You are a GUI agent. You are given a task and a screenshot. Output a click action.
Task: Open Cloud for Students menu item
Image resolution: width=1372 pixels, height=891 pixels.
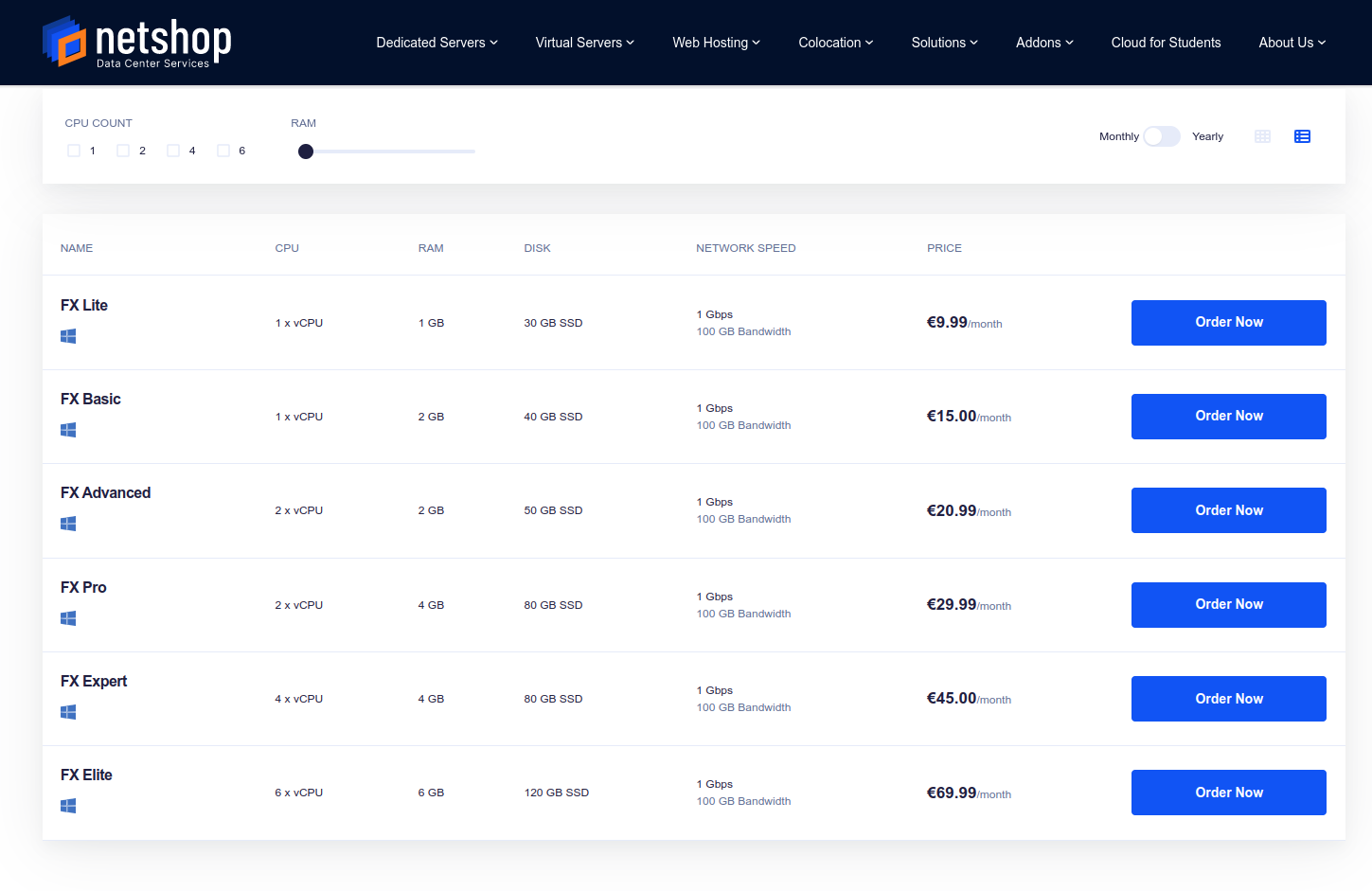click(x=1166, y=43)
